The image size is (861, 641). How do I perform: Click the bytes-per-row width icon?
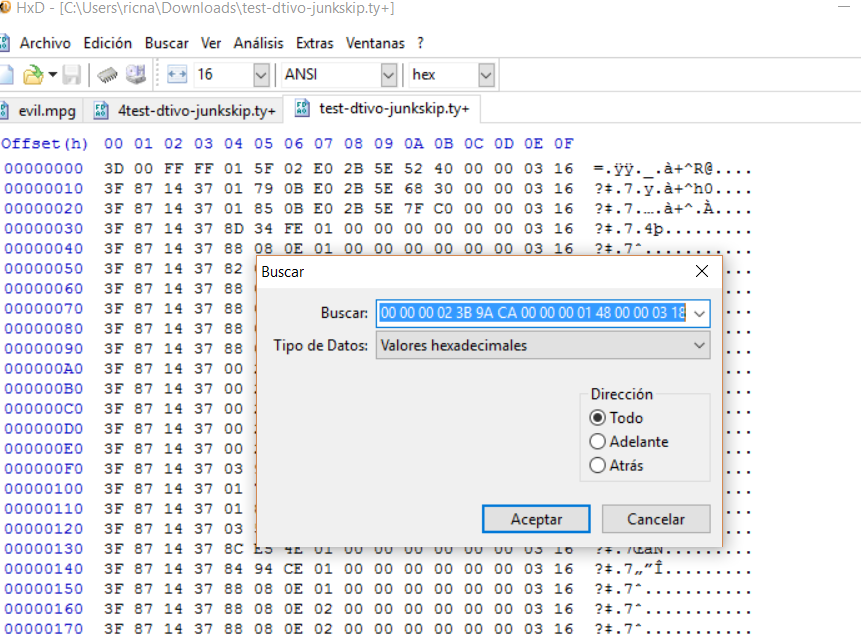click(x=177, y=75)
